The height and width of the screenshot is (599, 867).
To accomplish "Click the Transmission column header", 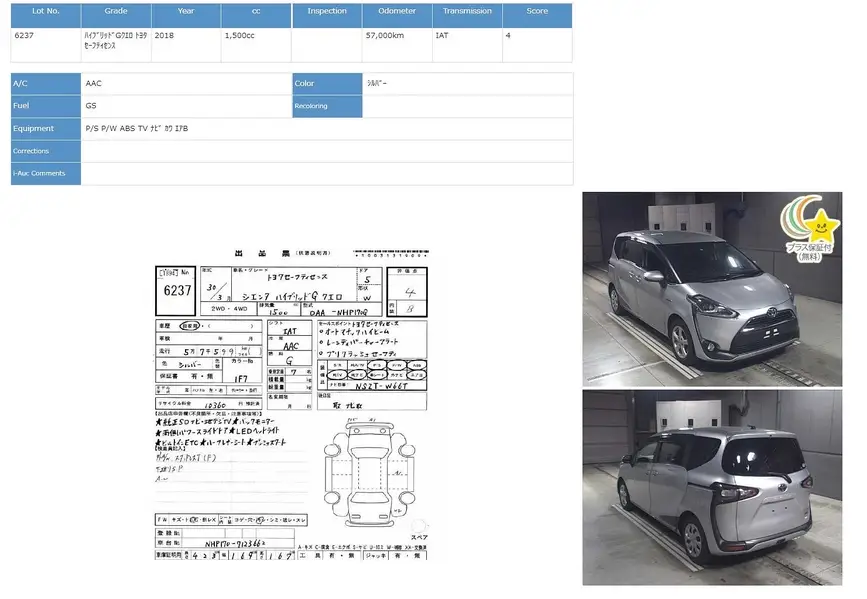I will [467, 13].
